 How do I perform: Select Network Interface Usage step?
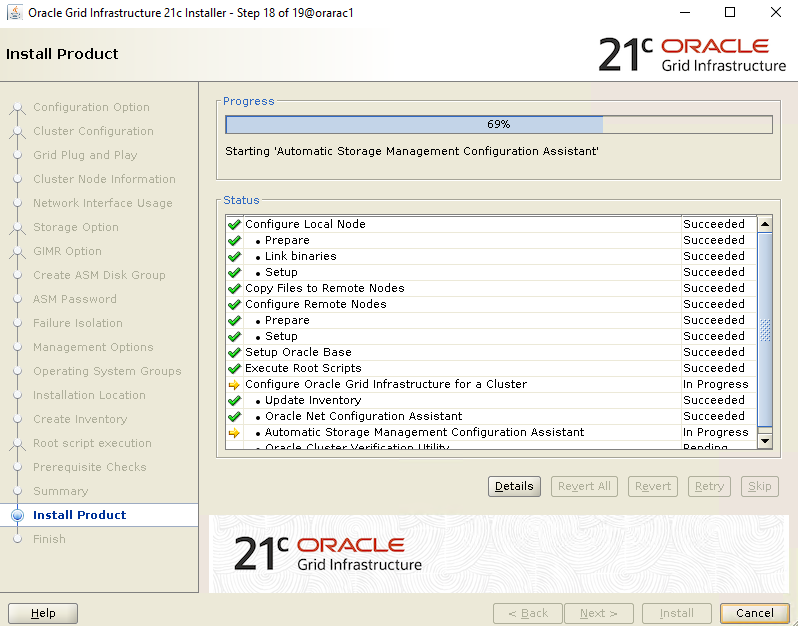click(x=103, y=203)
